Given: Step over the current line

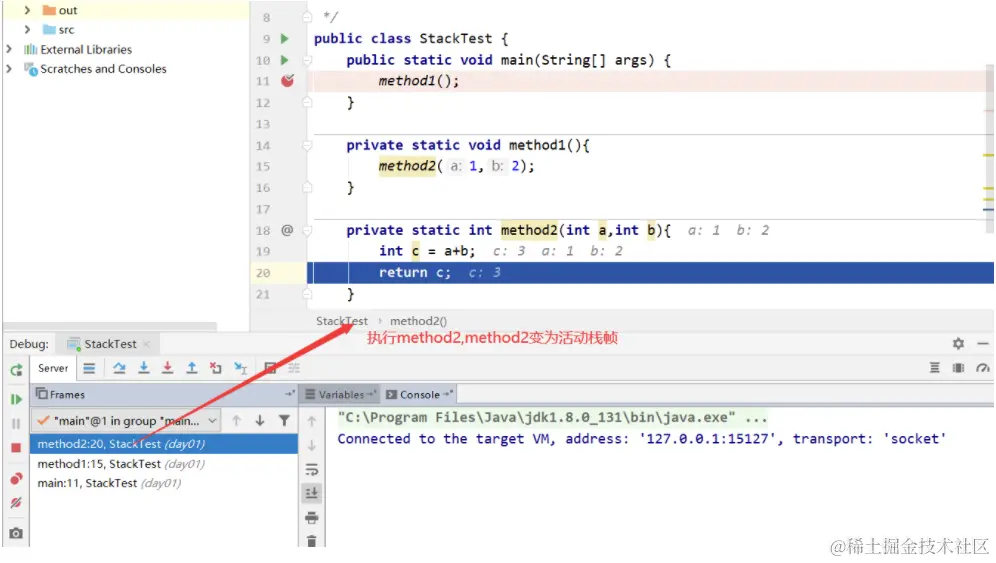Looking at the screenshot, I should 119,368.
